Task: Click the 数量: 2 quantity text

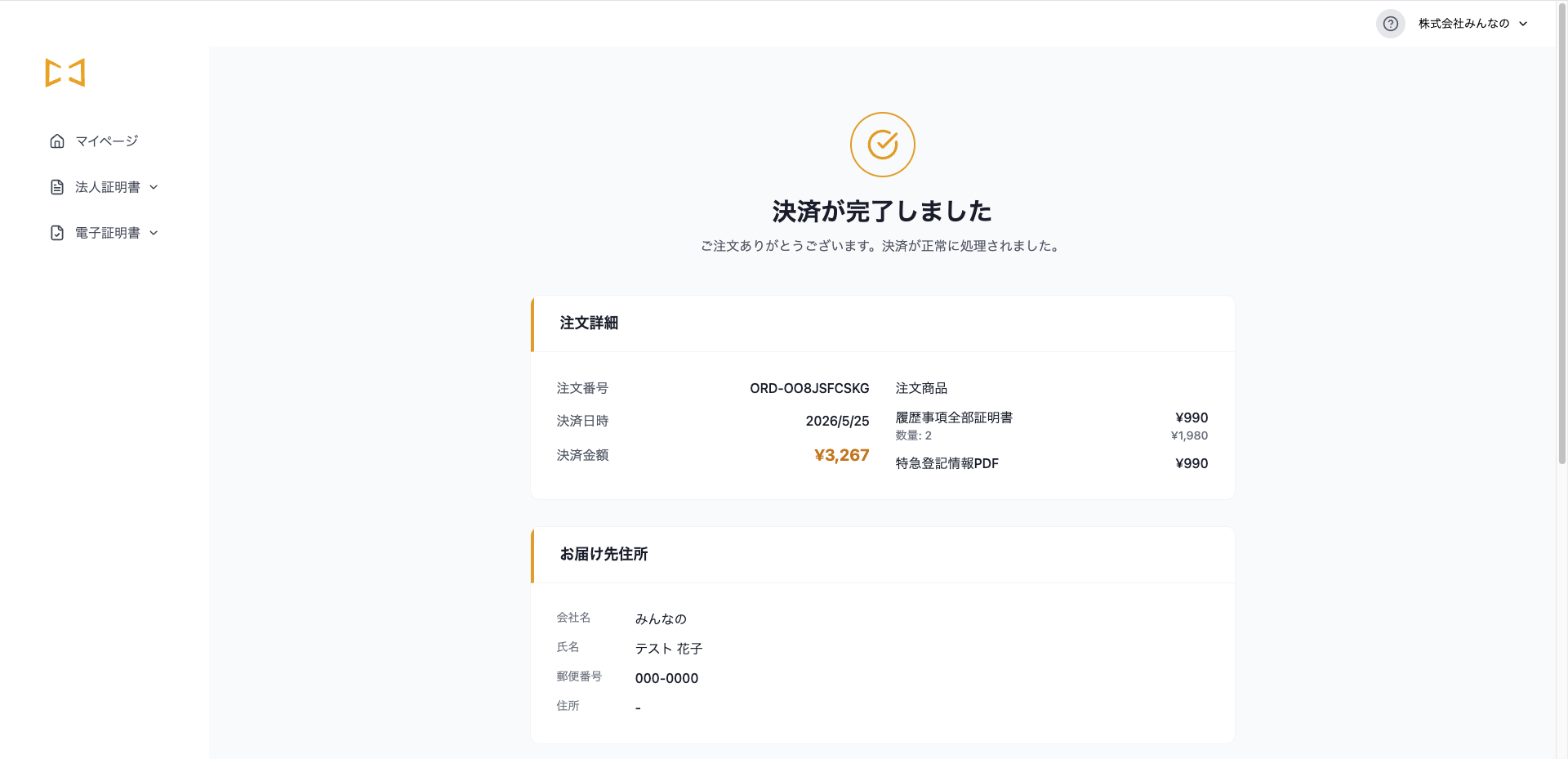Action: (914, 435)
